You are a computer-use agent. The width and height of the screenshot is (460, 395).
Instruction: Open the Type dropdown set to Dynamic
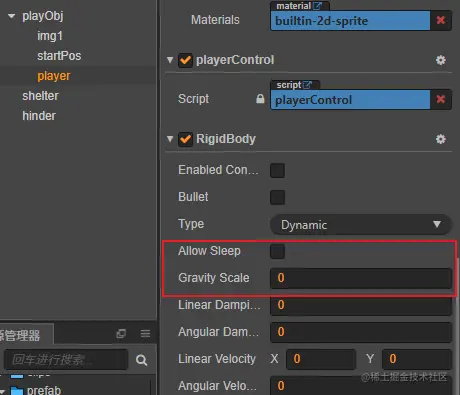pyautogui.click(x=361, y=224)
